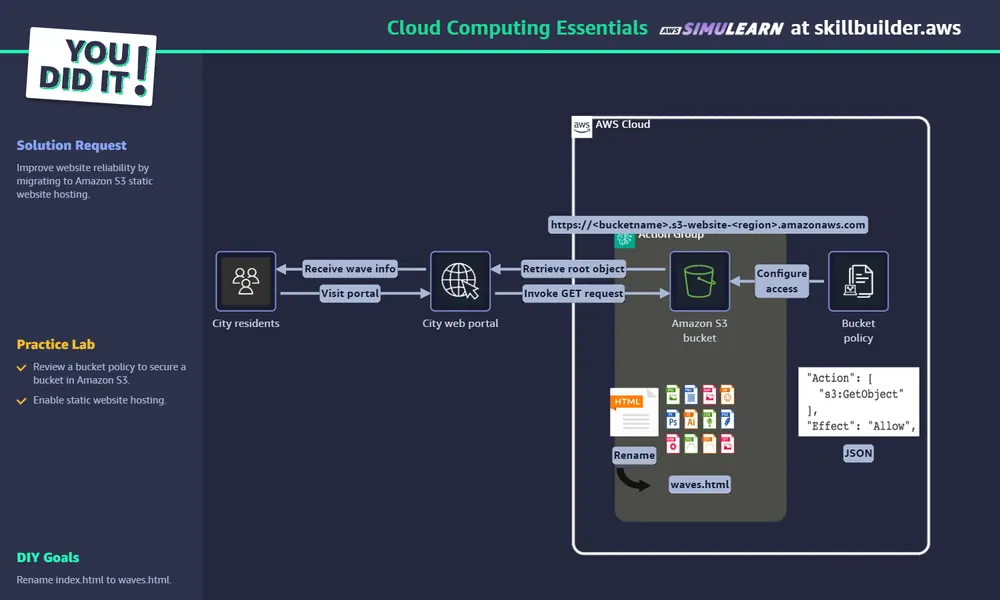Click the Visit portal label
This screenshot has width=1000, height=600.
(x=349, y=293)
